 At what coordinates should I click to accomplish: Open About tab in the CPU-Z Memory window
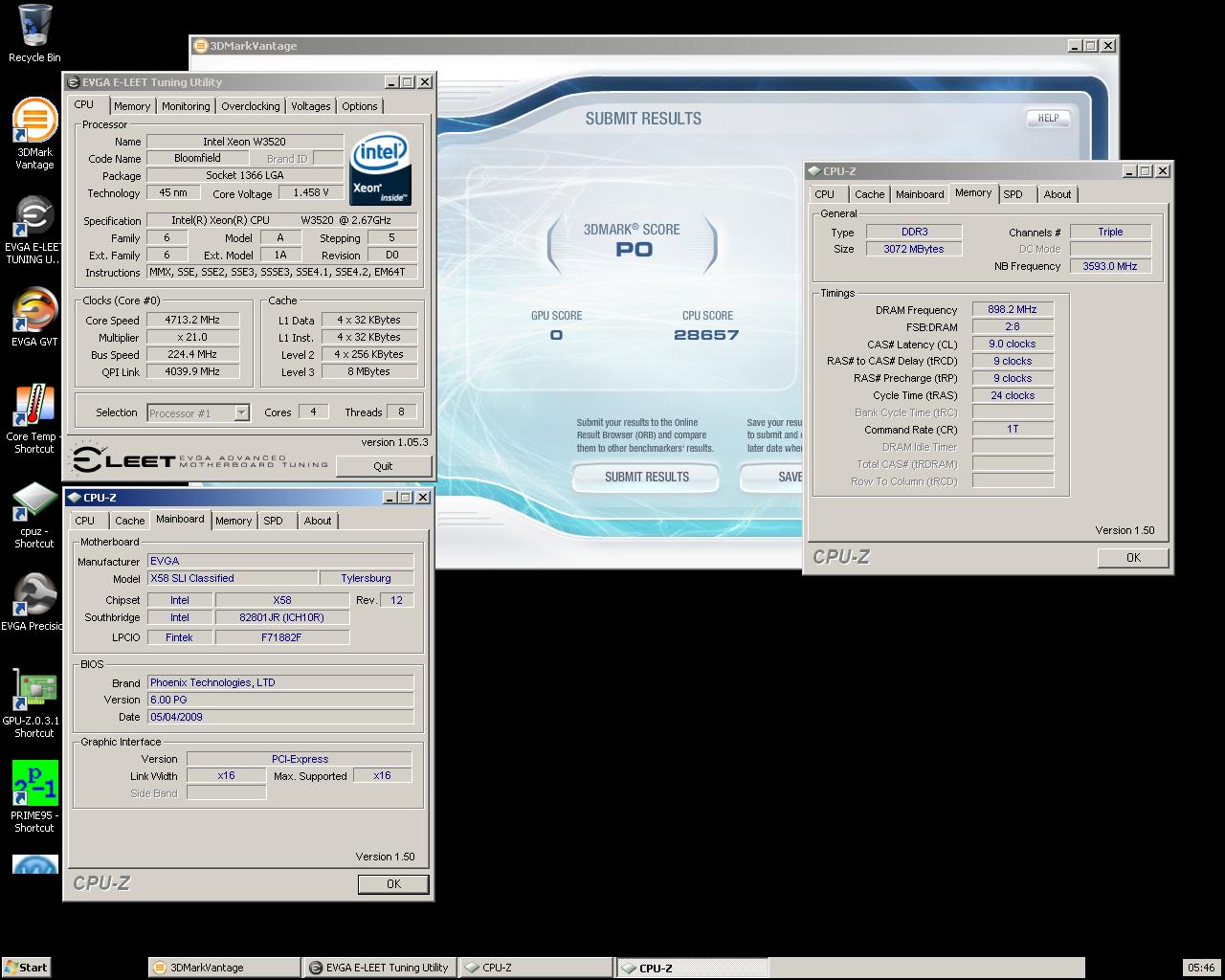1058,194
